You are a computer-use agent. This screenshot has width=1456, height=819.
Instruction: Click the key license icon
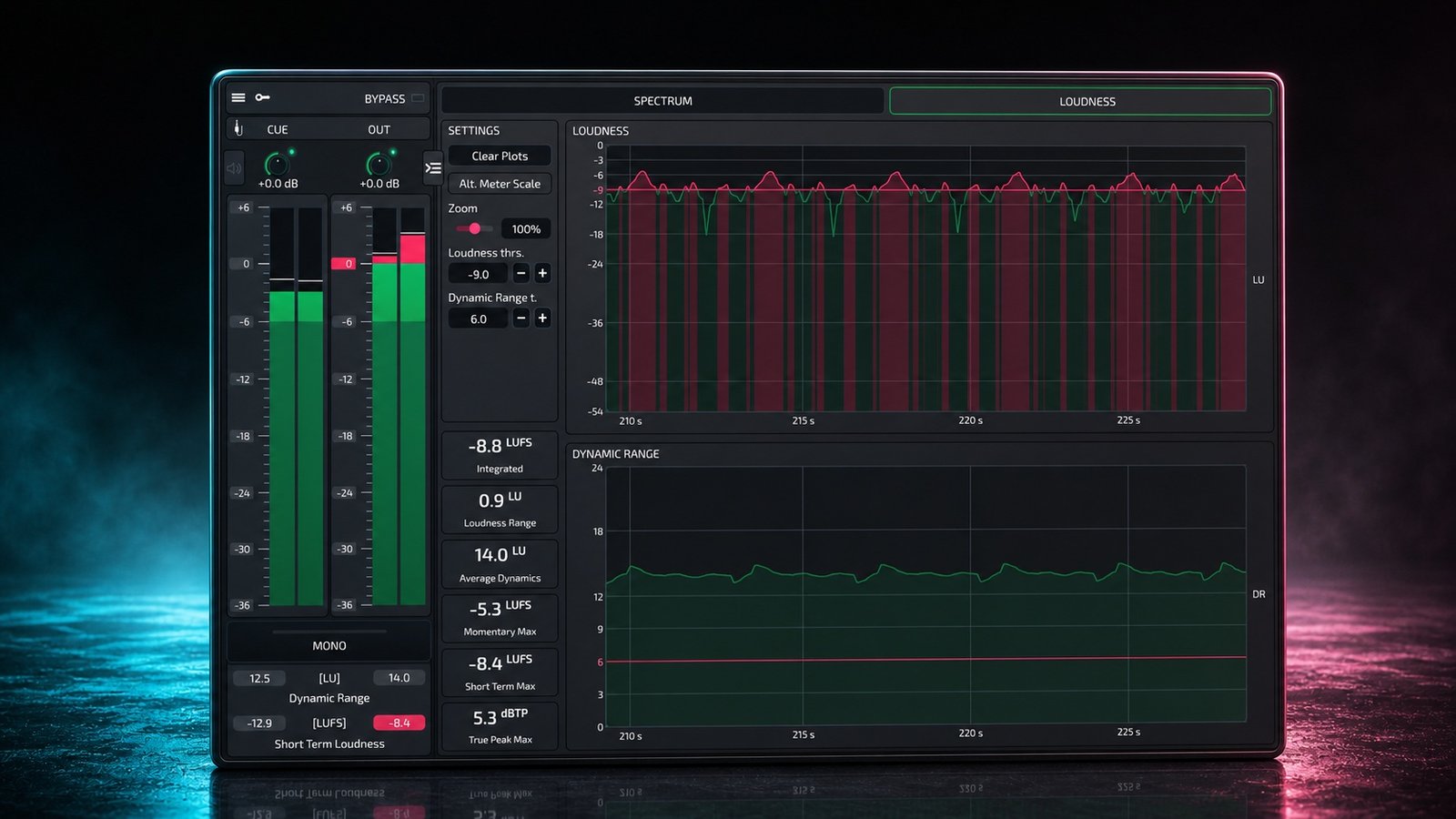pos(262,97)
